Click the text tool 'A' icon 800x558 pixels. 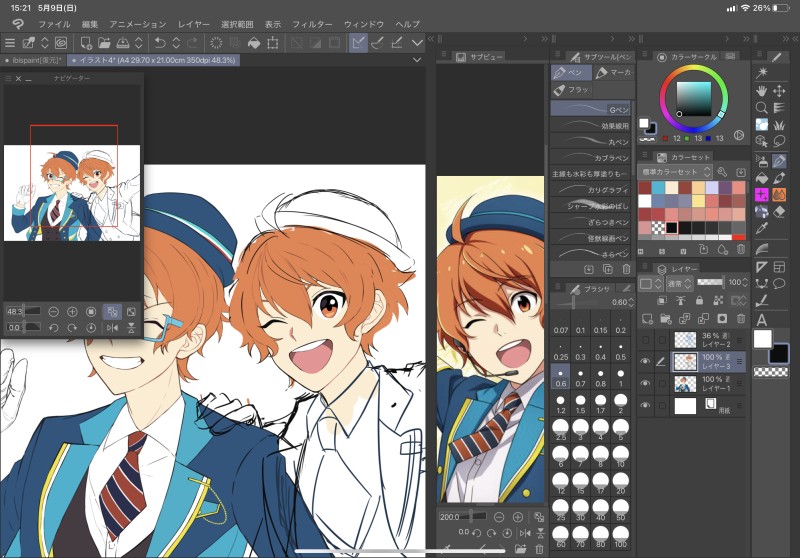(762, 319)
